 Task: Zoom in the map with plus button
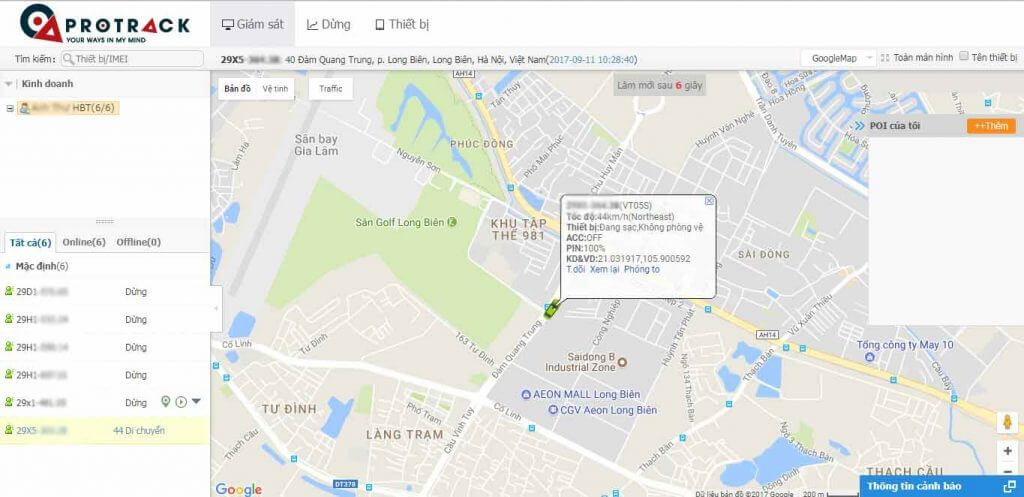pos(1007,451)
